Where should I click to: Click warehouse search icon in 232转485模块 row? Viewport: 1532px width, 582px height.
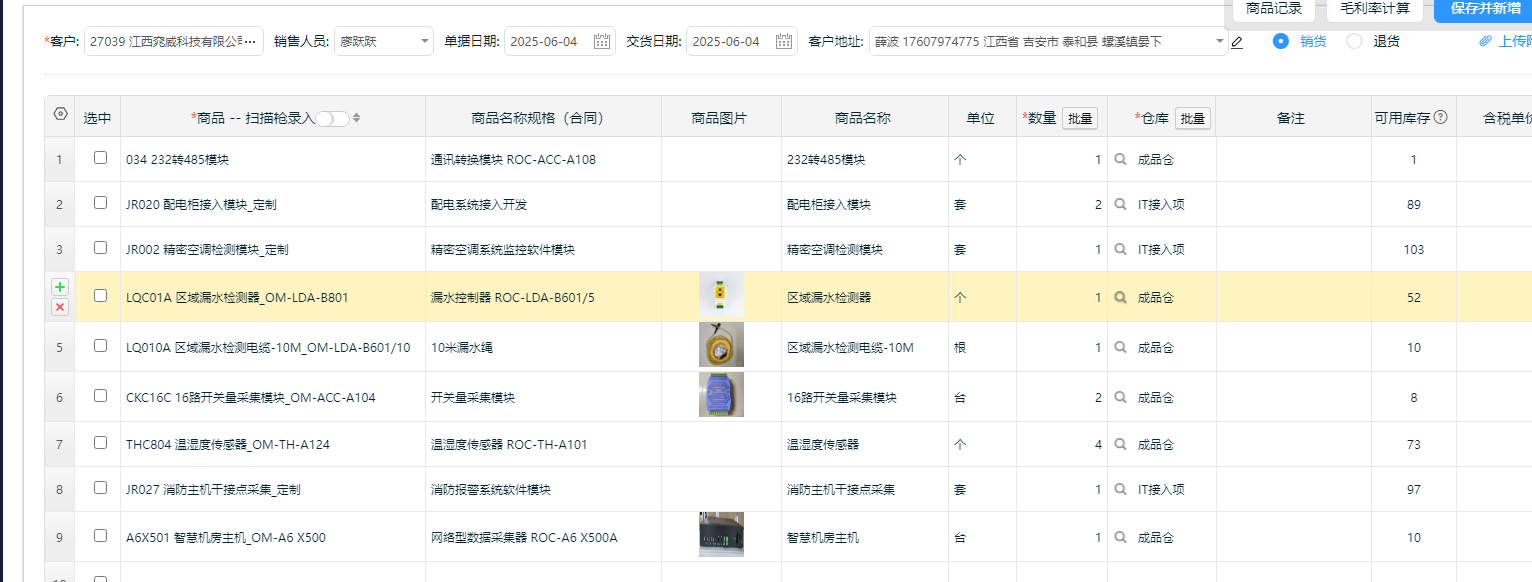[1121, 159]
